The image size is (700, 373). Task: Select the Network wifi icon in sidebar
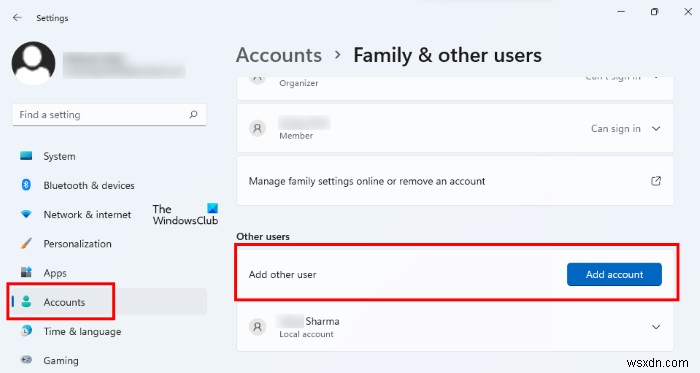[26, 215]
